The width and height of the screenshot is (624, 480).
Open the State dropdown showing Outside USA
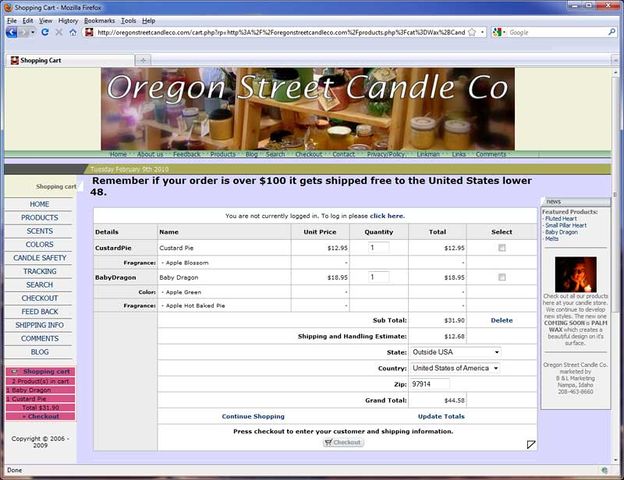pyautogui.click(x=456, y=352)
